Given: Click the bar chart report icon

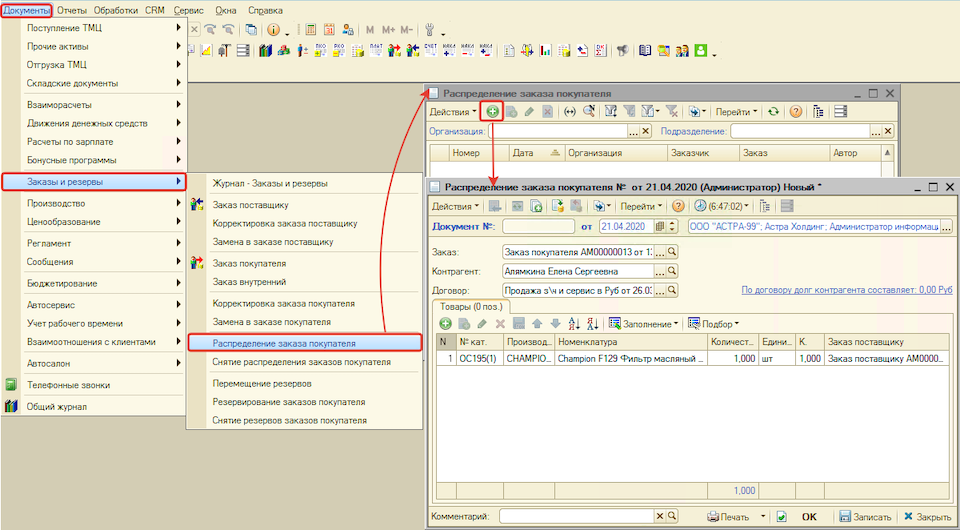Looking at the screenshot, I should click(x=545, y=51).
